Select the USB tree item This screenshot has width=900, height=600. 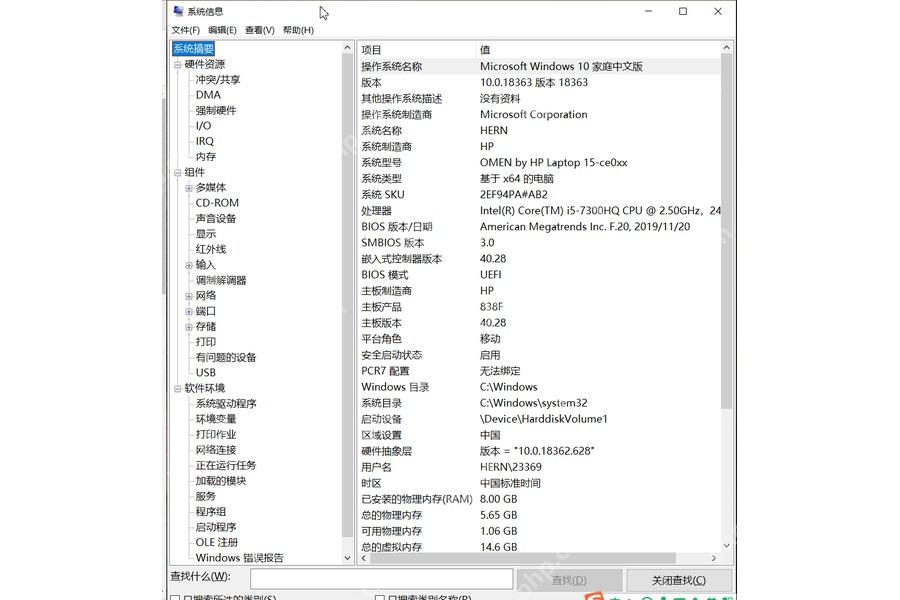tap(205, 373)
